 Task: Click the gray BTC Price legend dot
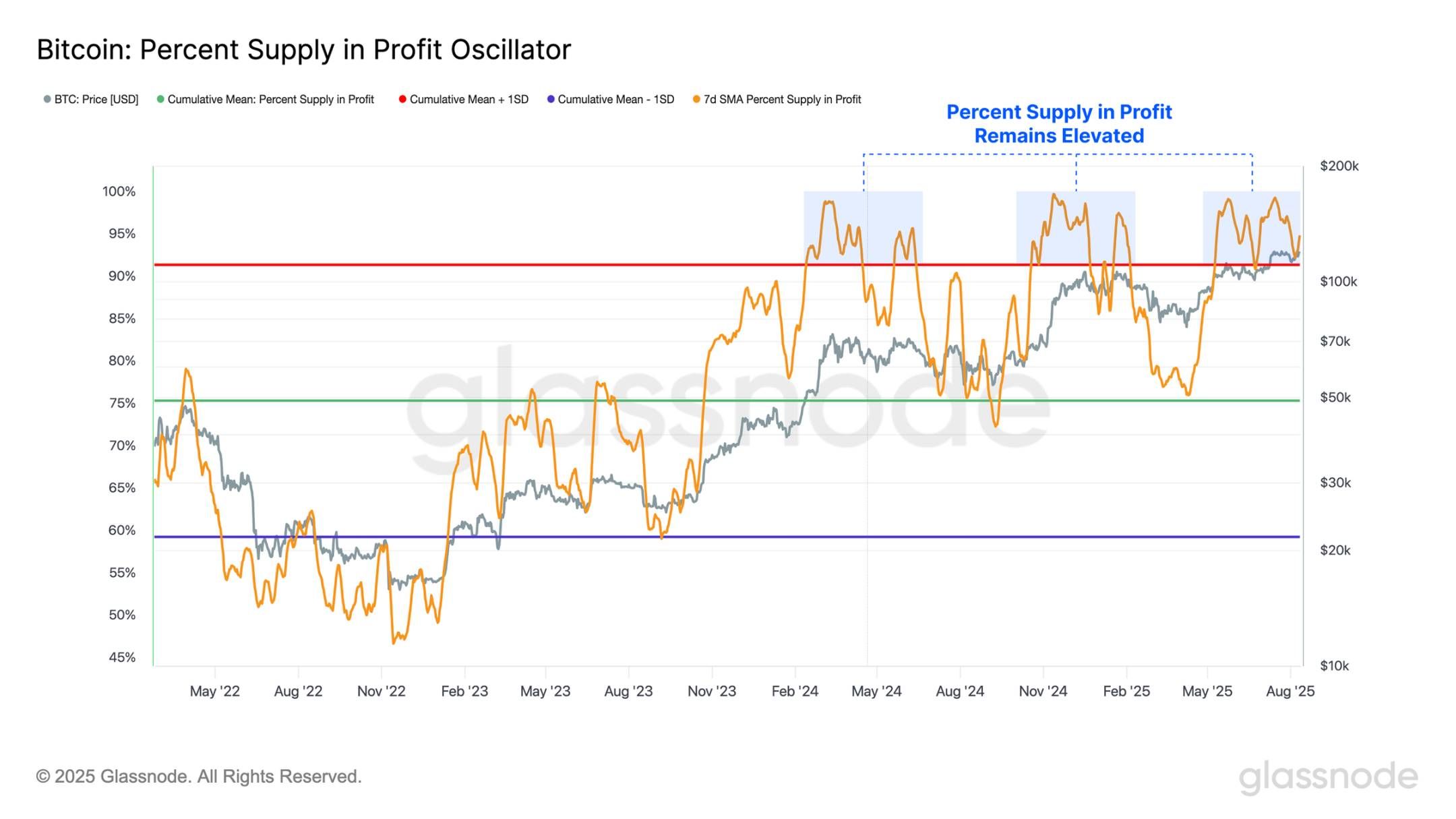[x=47, y=99]
